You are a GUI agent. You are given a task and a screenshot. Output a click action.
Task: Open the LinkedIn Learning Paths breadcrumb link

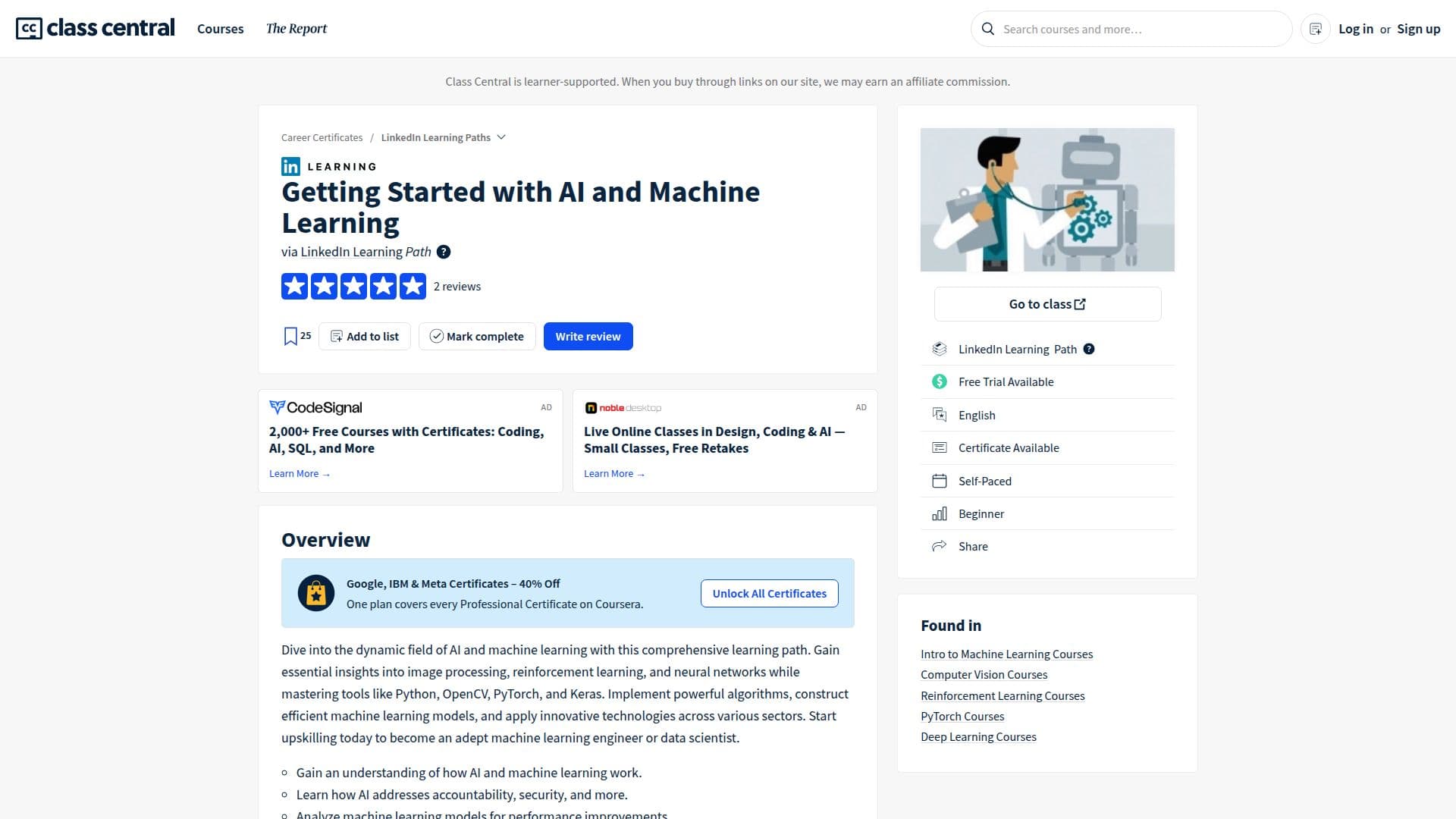pos(436,137)
